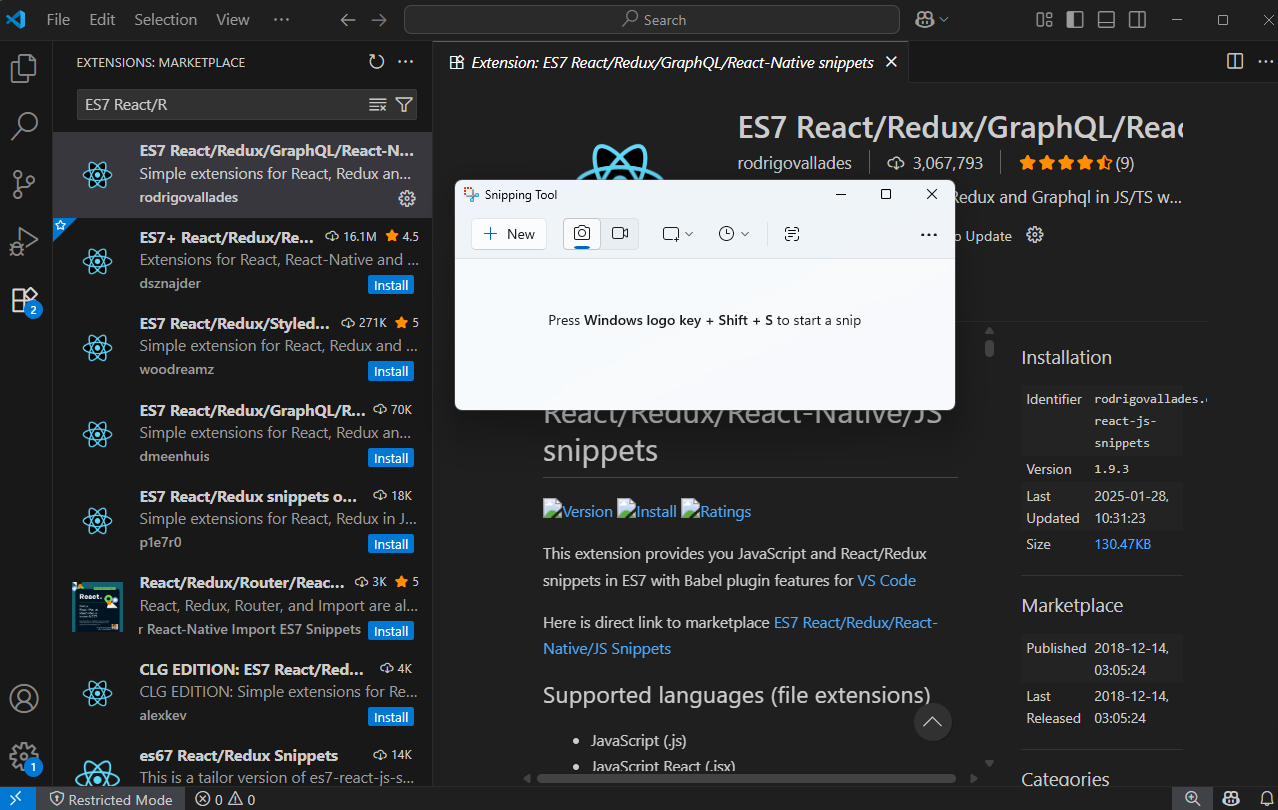The width and height of the screenshot is (1278, 810).
Task: Open Manage gear icon in activity bar
Action: [24, 756]
